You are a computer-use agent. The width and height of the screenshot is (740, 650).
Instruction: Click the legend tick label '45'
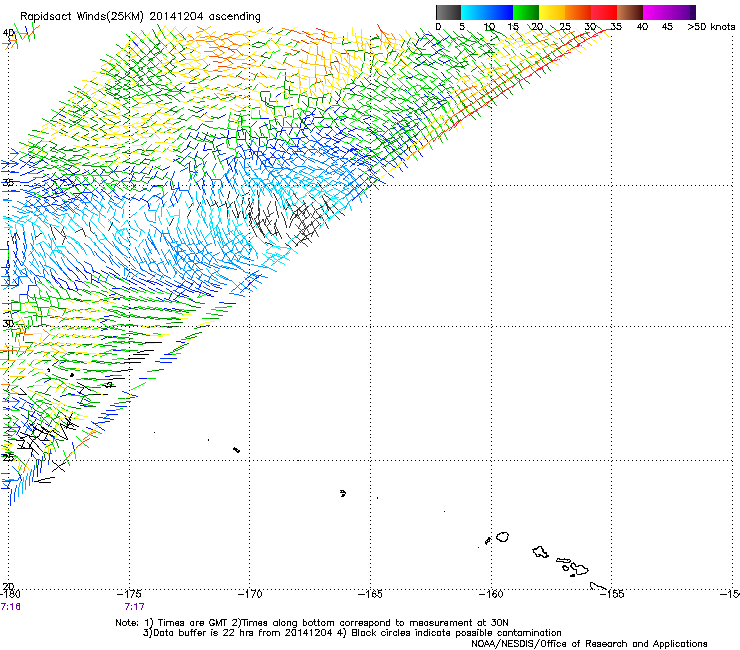tap(667, 27)
